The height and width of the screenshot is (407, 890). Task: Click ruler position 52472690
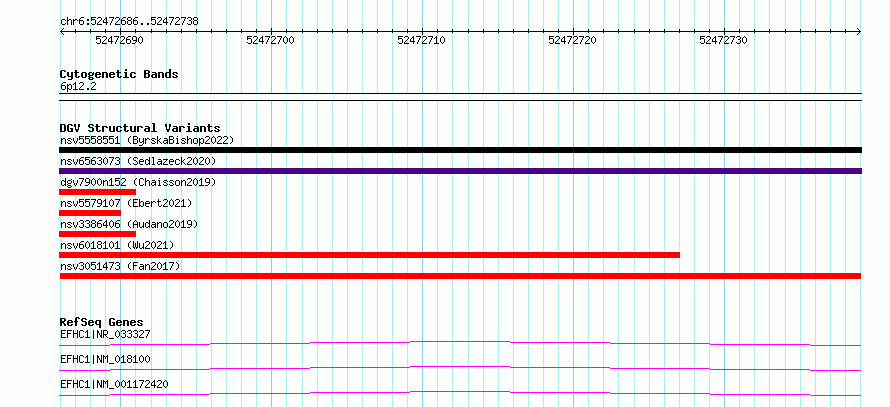(119, 41)
